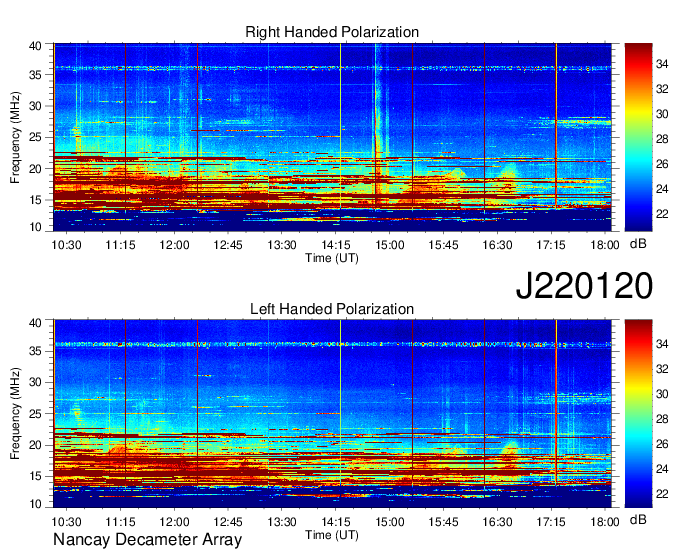Click 10 MHz tick on right-handed frequency axis
Viewport: 680px width, 552px height.
pyautogui.click(x=35, y=227)
